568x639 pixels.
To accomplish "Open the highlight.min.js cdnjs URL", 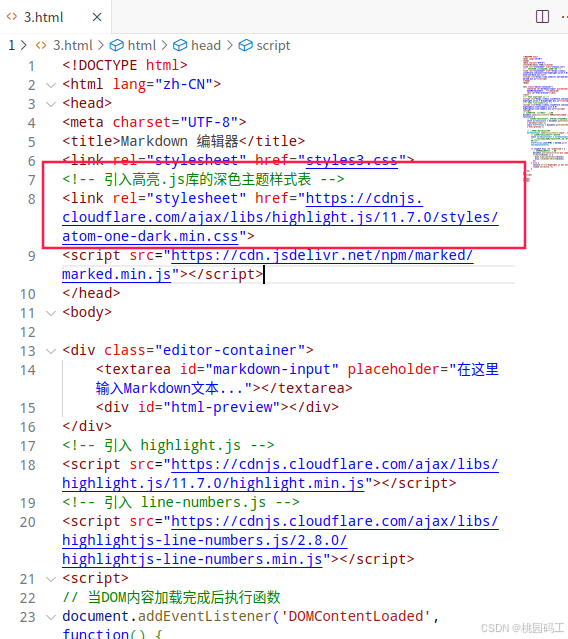I will (x=280, y=474).
